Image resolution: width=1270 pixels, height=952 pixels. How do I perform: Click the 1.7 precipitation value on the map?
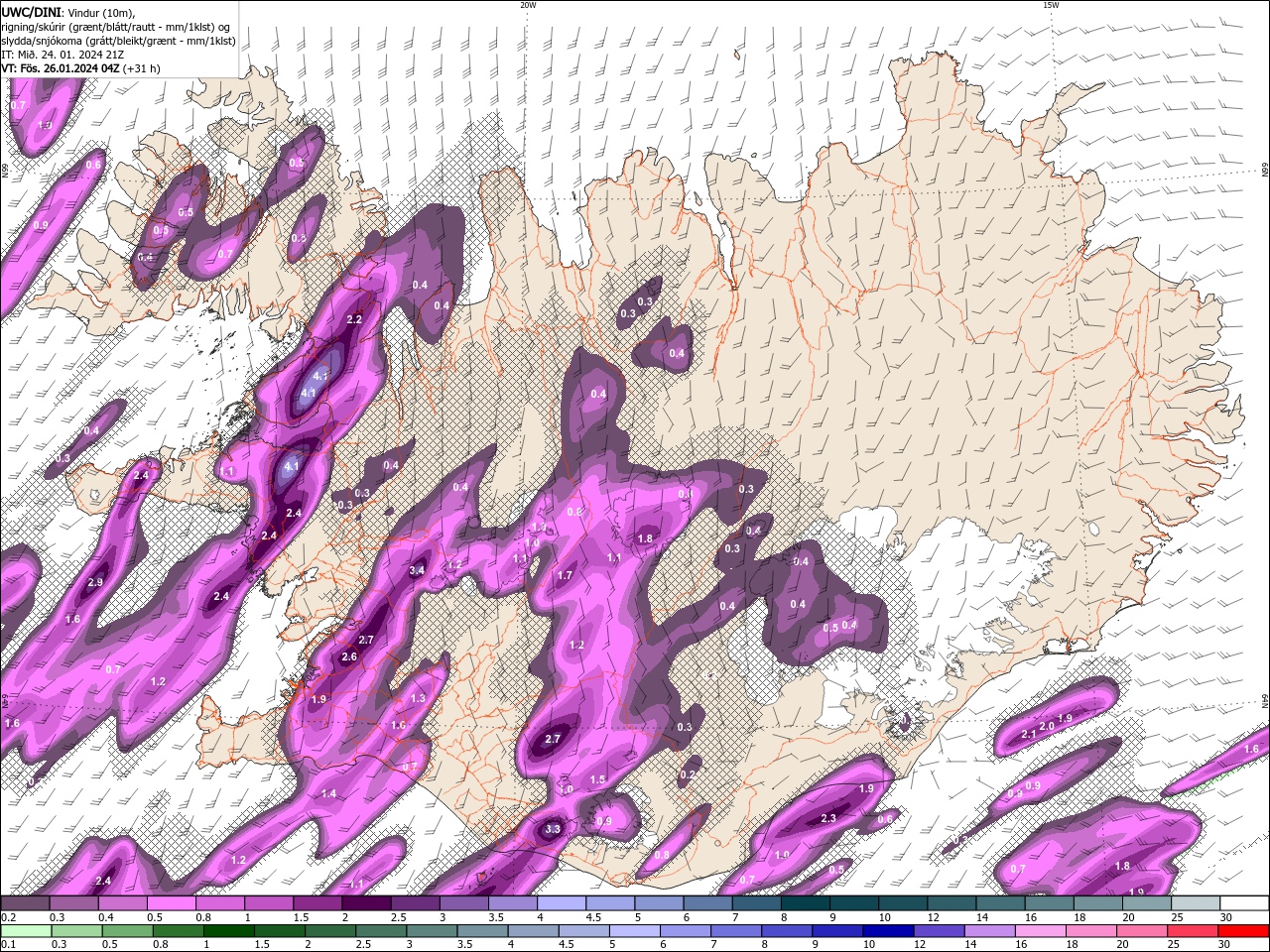566,576
